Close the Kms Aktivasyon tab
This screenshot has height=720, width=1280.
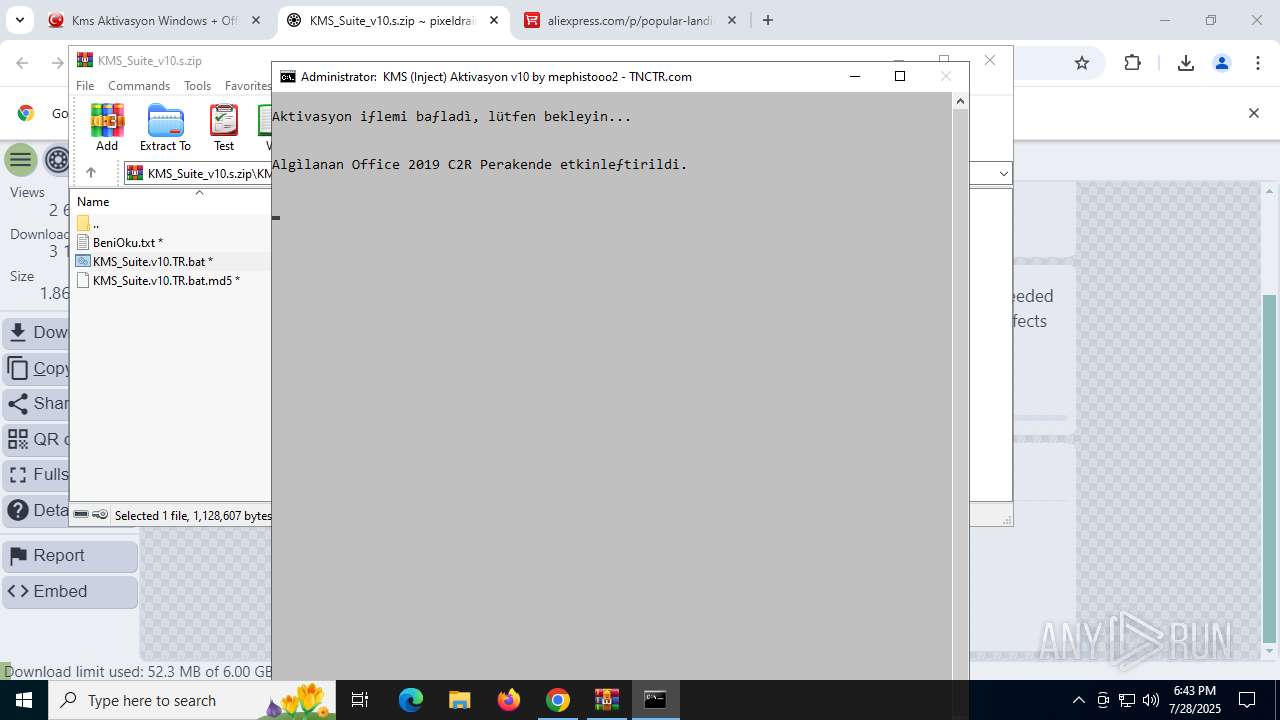click(256, 20)
